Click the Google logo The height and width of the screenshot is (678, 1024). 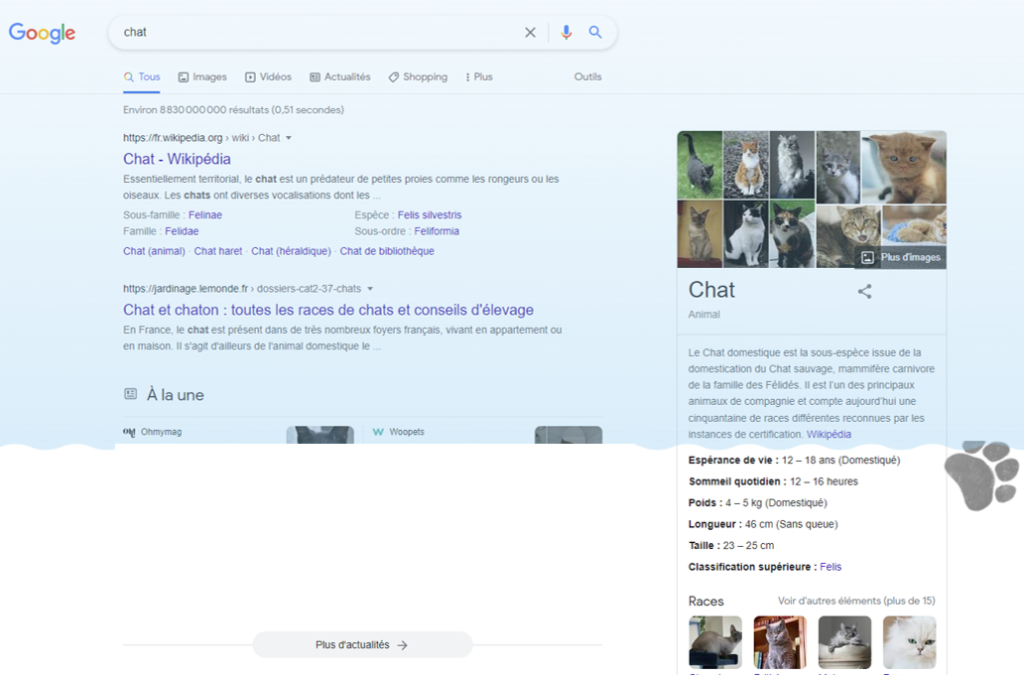point(42,33)
